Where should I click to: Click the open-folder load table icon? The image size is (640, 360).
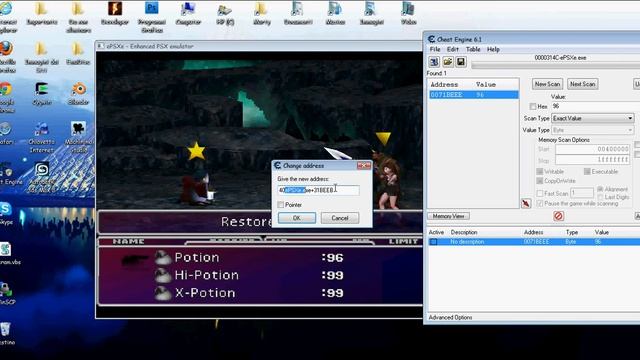click(x=448, y=62)
